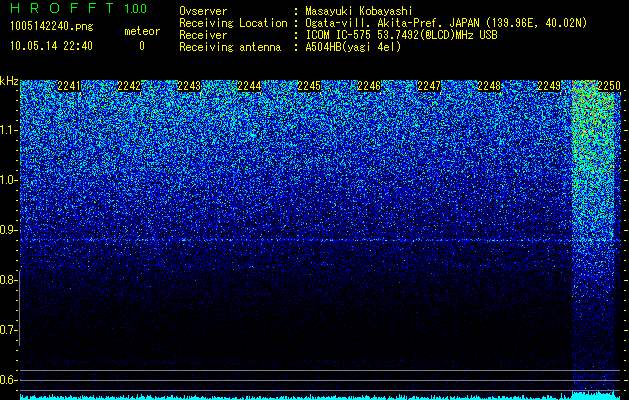The width and height of the screenshot is (629, 400).
Task: Click the 1.1 kHz axis label
Action: pyautogui.click(x=7, y=130)
